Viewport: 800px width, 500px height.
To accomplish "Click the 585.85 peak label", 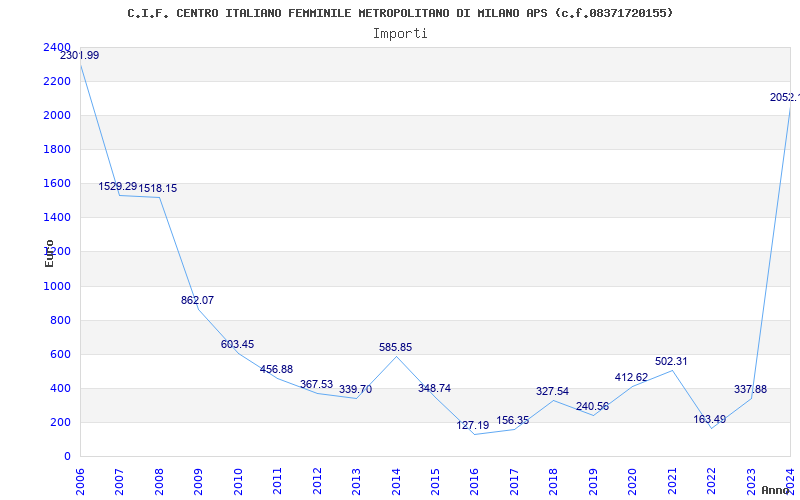I will [395, 347].
